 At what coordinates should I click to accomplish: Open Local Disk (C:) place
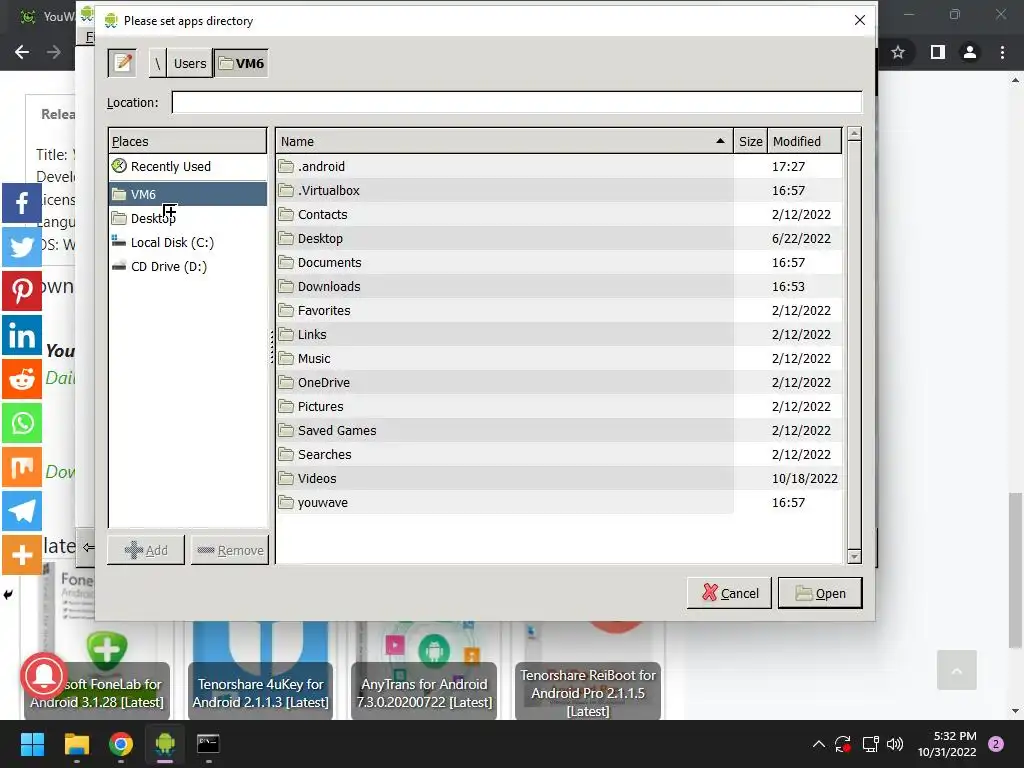[187, 242]
